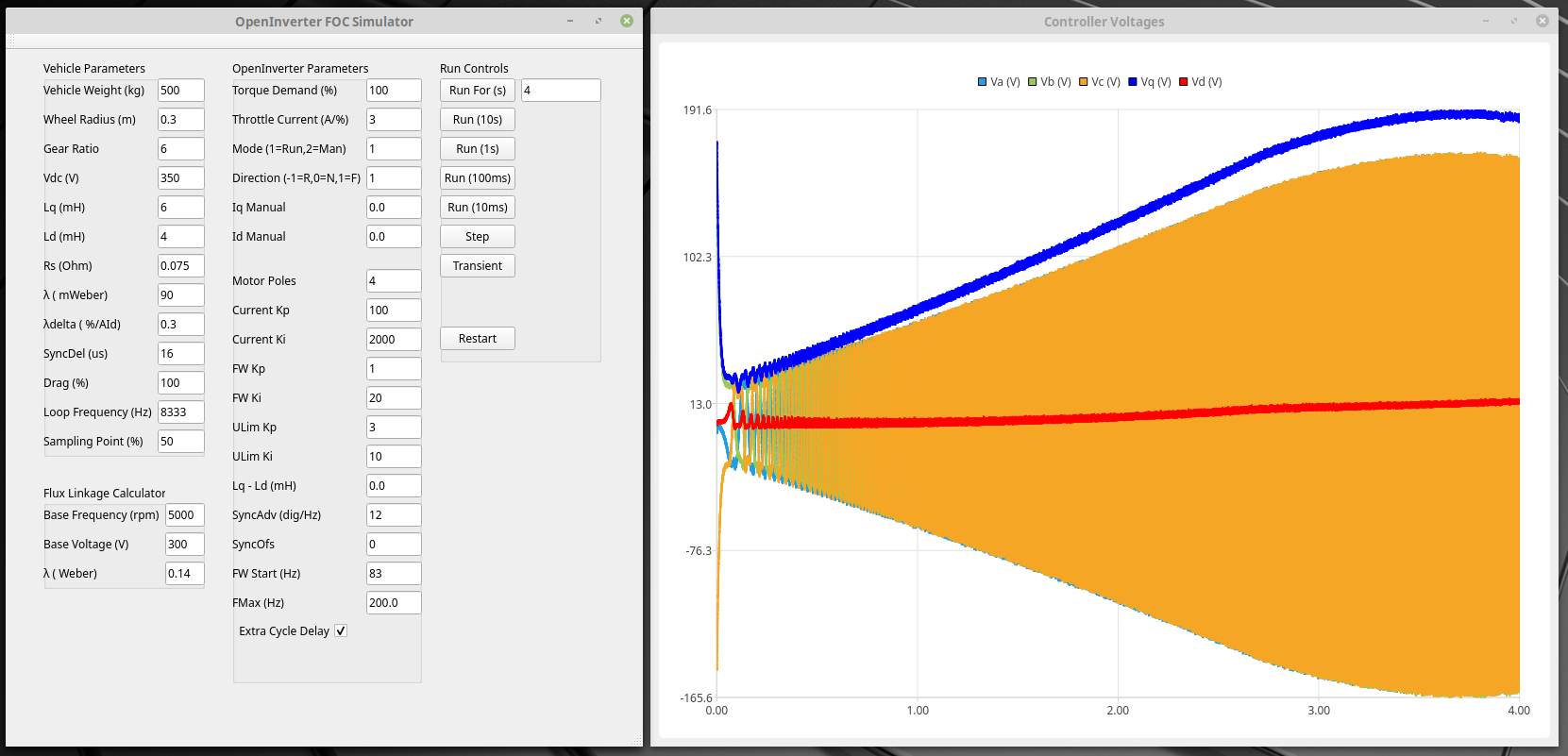Toggle the Extra Cycle Delay checkbox
Screen dimensions: 1568x756
[341, 630]
